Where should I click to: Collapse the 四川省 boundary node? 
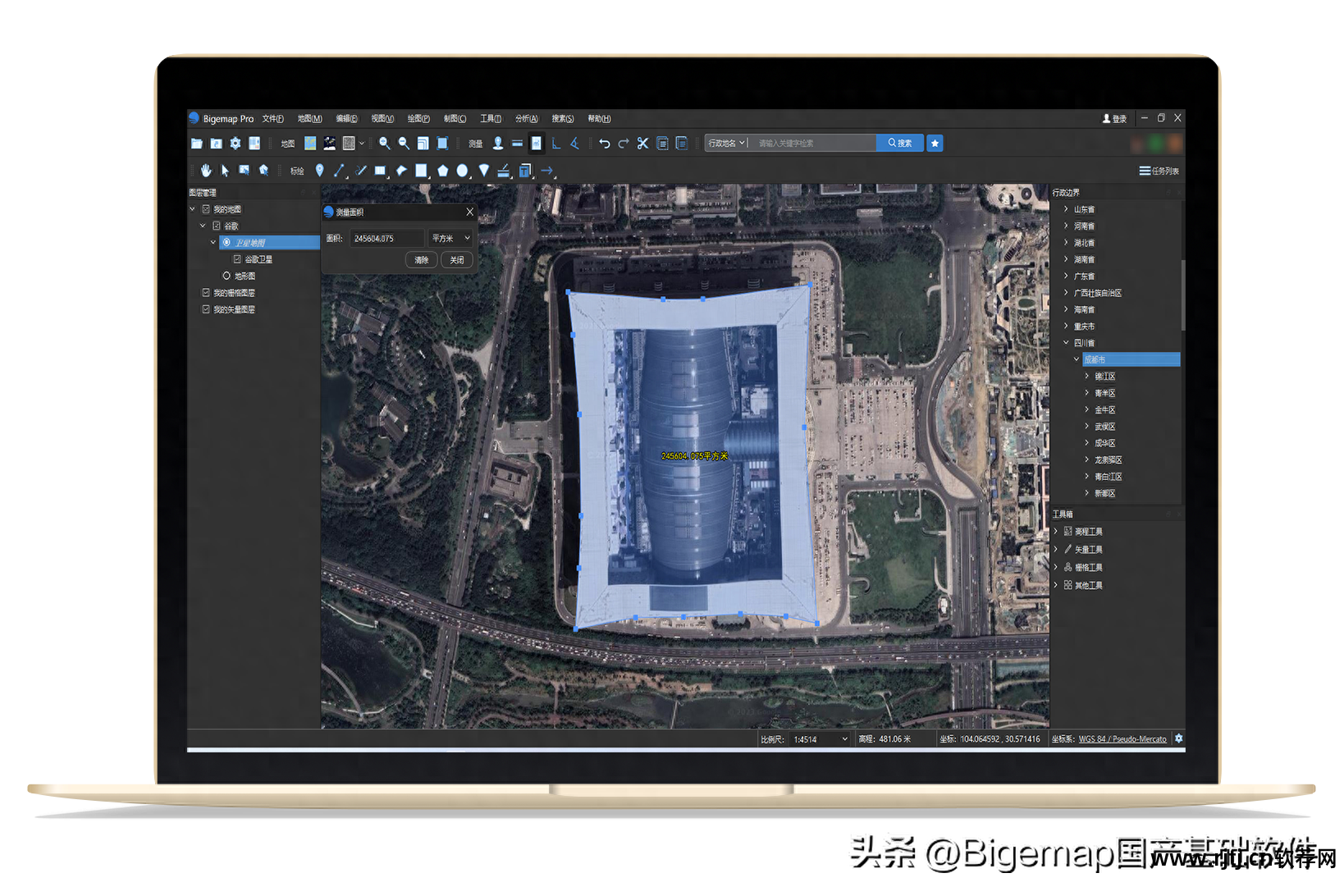(1066, 343)
